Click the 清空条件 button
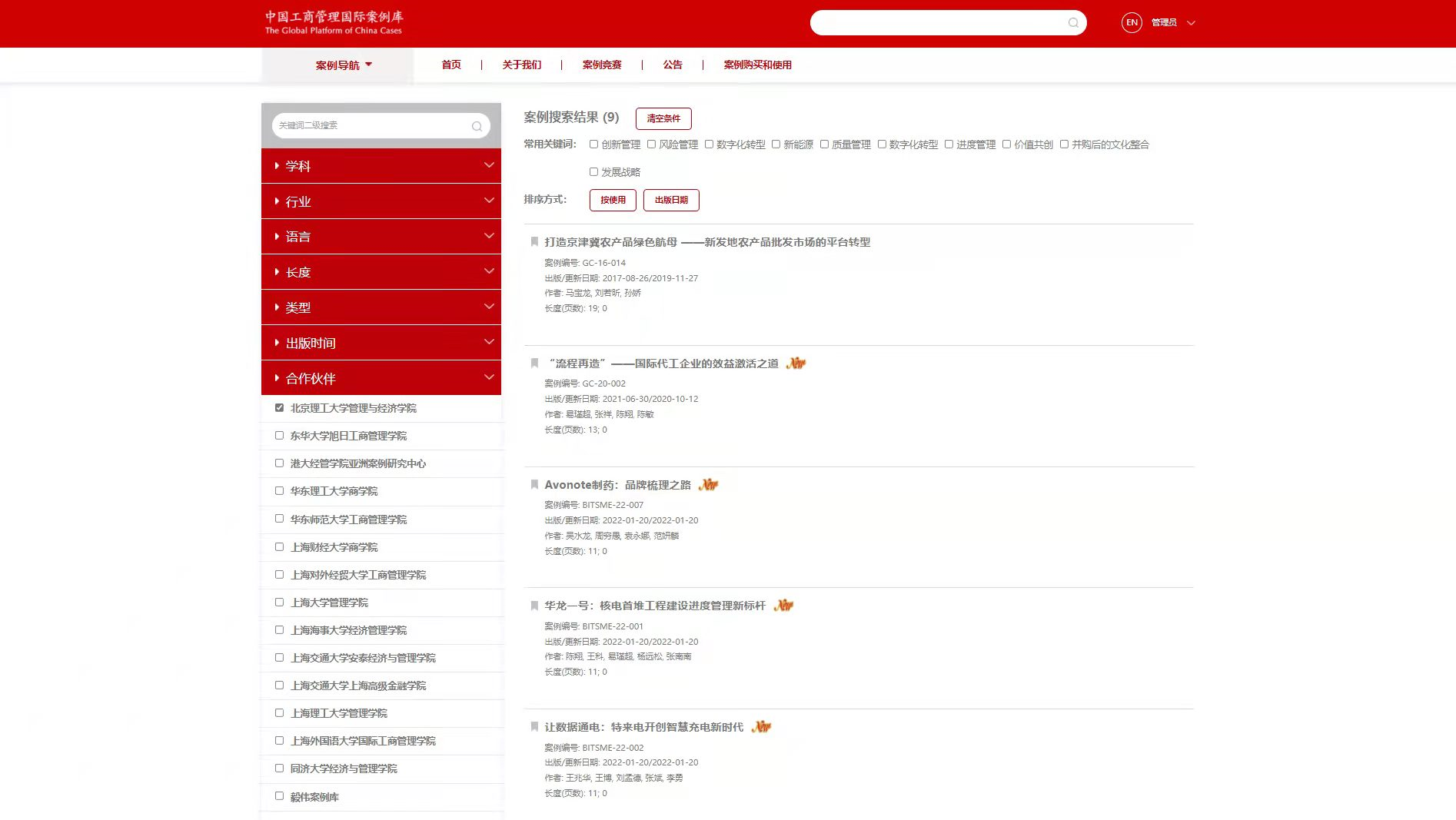This screenshot has width=1456, height=820. click(663, 118)
